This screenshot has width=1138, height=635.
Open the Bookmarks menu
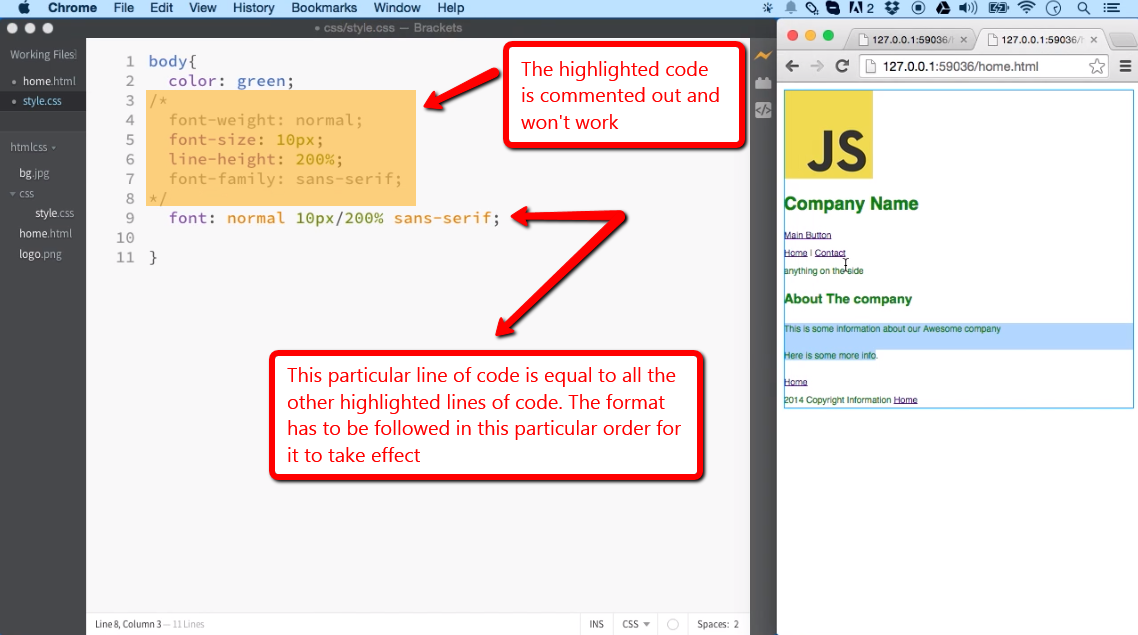324,8
